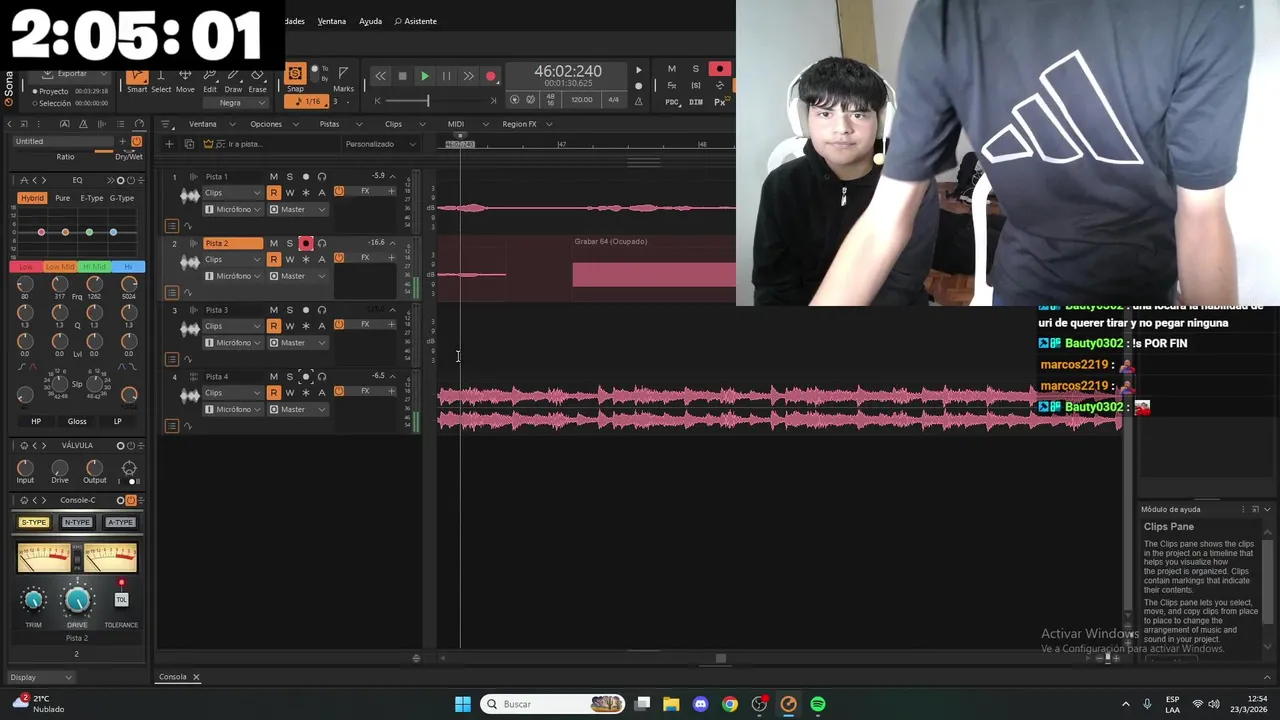Image resolution: width=1280 pixels, height=720 pixels.
Task: Select the Pista 2 track name
Action: [x=233, y=243]
